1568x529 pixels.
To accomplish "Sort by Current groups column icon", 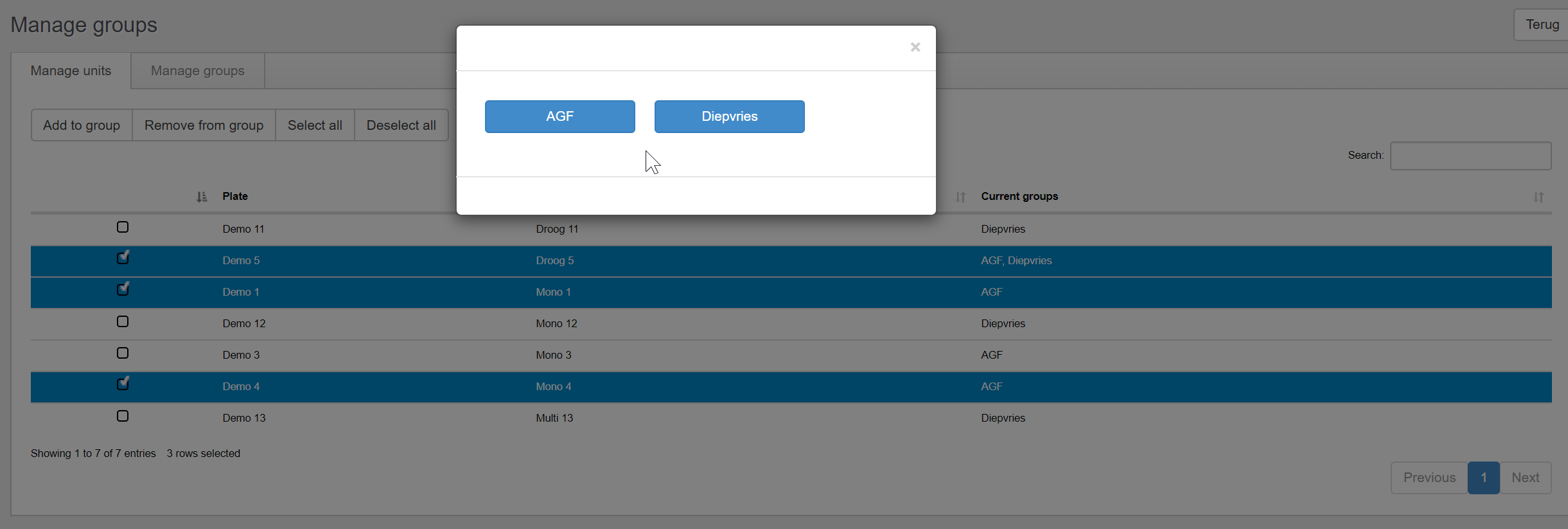I will [x=1538, y=197].
